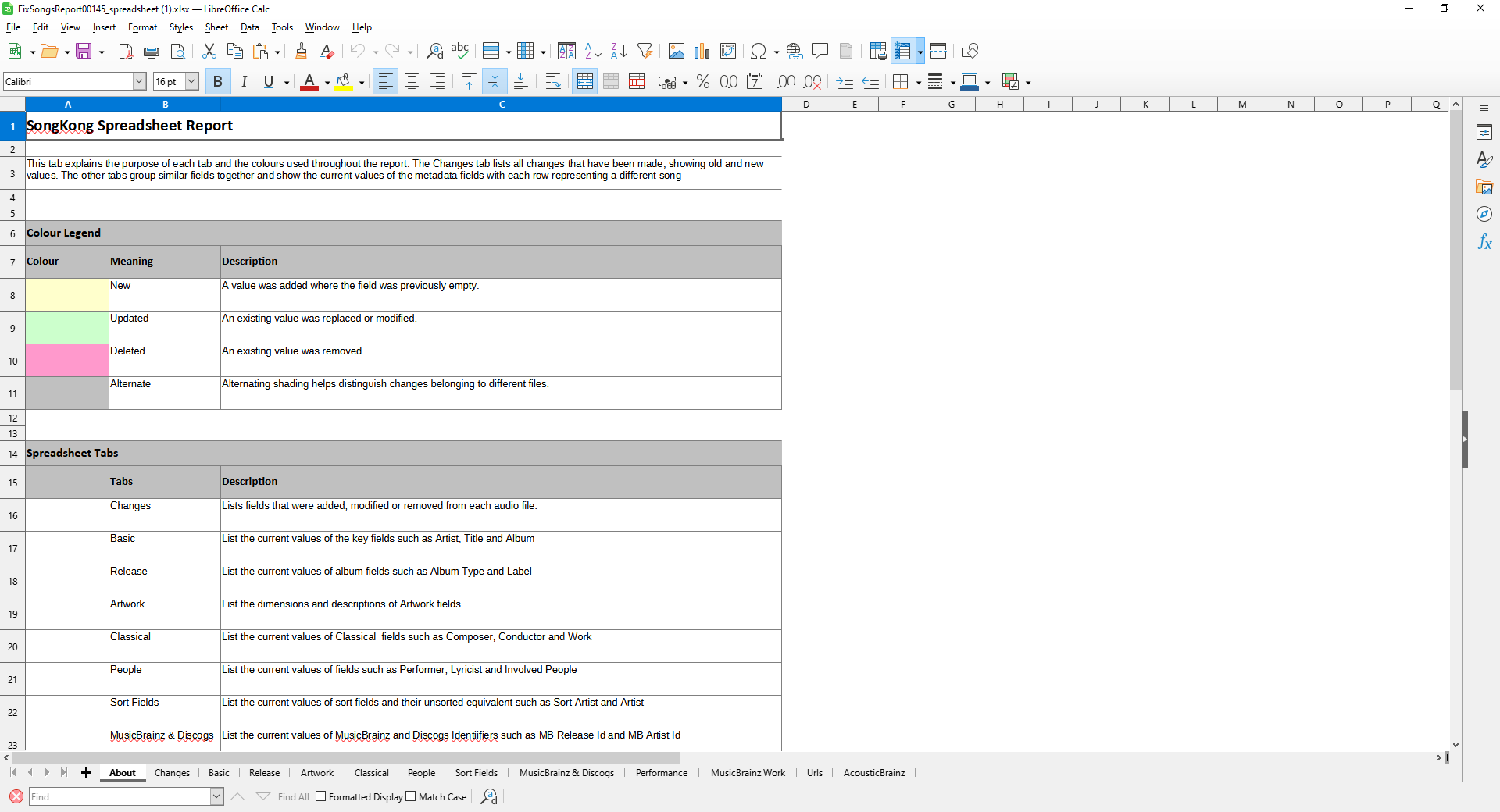1500x812 pixels.
Task: Insert a chart
Action: point(702,52)
